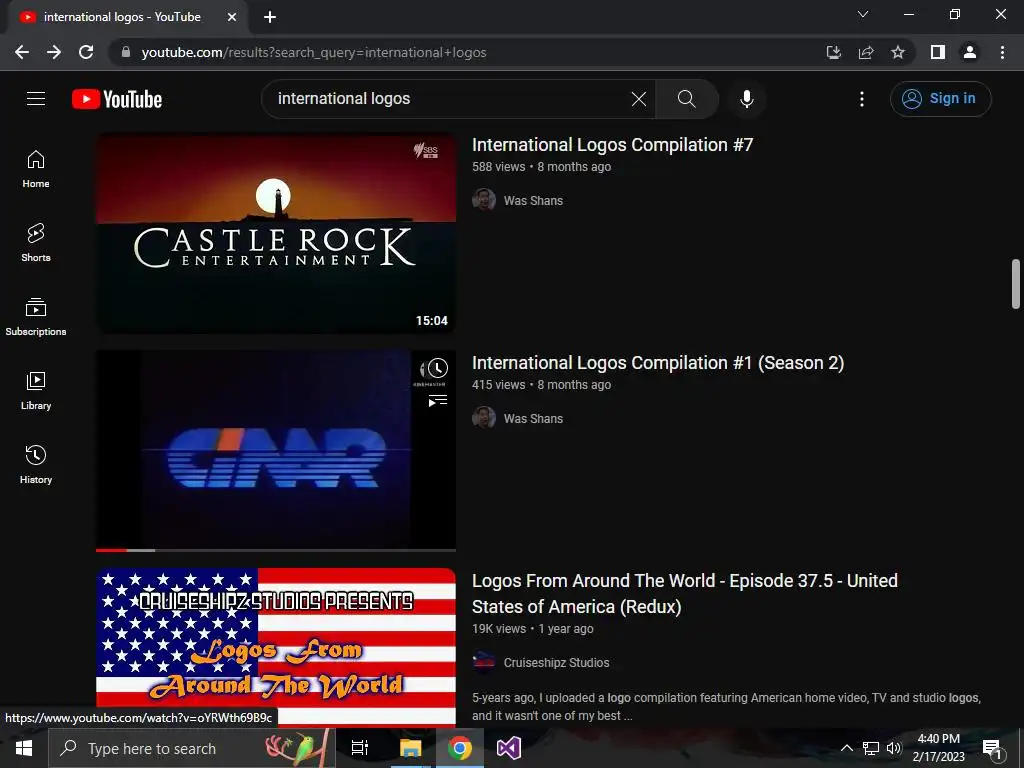Add Season 2 video to Watch Later
Screen dimensions: 1024x768
(x=438, y=369)
